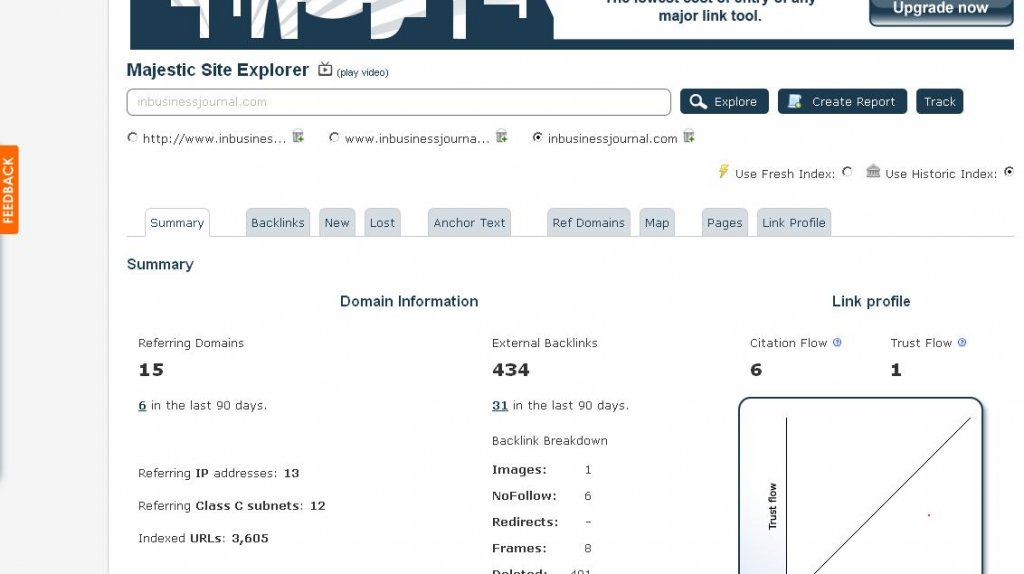Click the Citation Flow value 6
Image resolution: width=1024 pixels, height=574 pixels.
coord(756,370)
